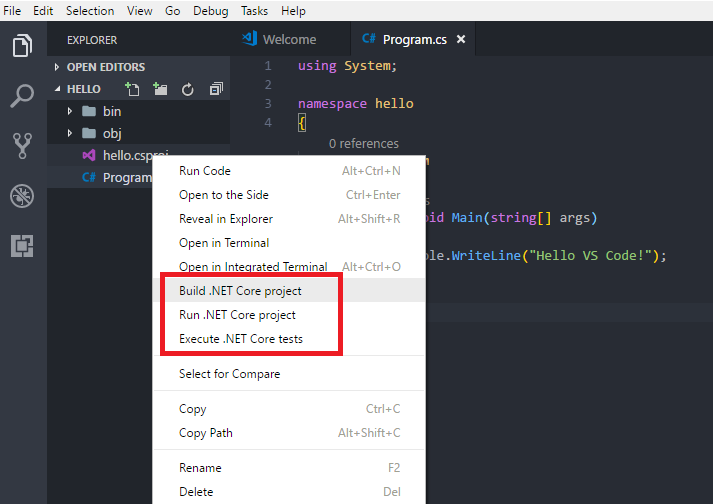This screenshot has height=504, width=713.
Task: Click 'using System;' on line 1
Action: [x=347, y=66]
